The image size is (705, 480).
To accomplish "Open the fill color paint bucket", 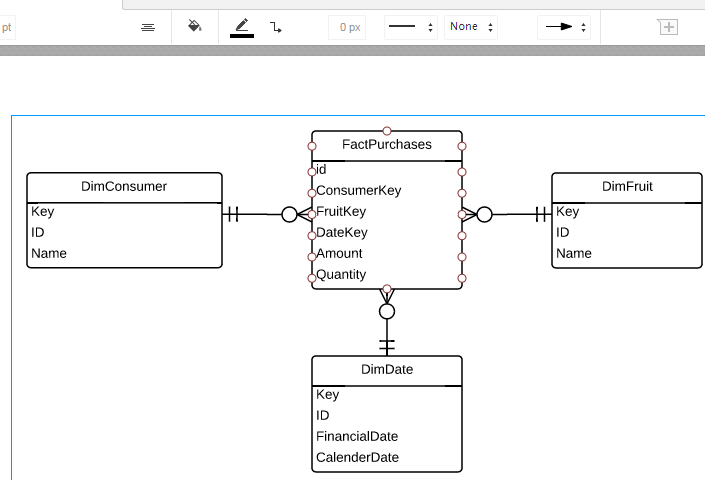I will (x=195, y=27).
